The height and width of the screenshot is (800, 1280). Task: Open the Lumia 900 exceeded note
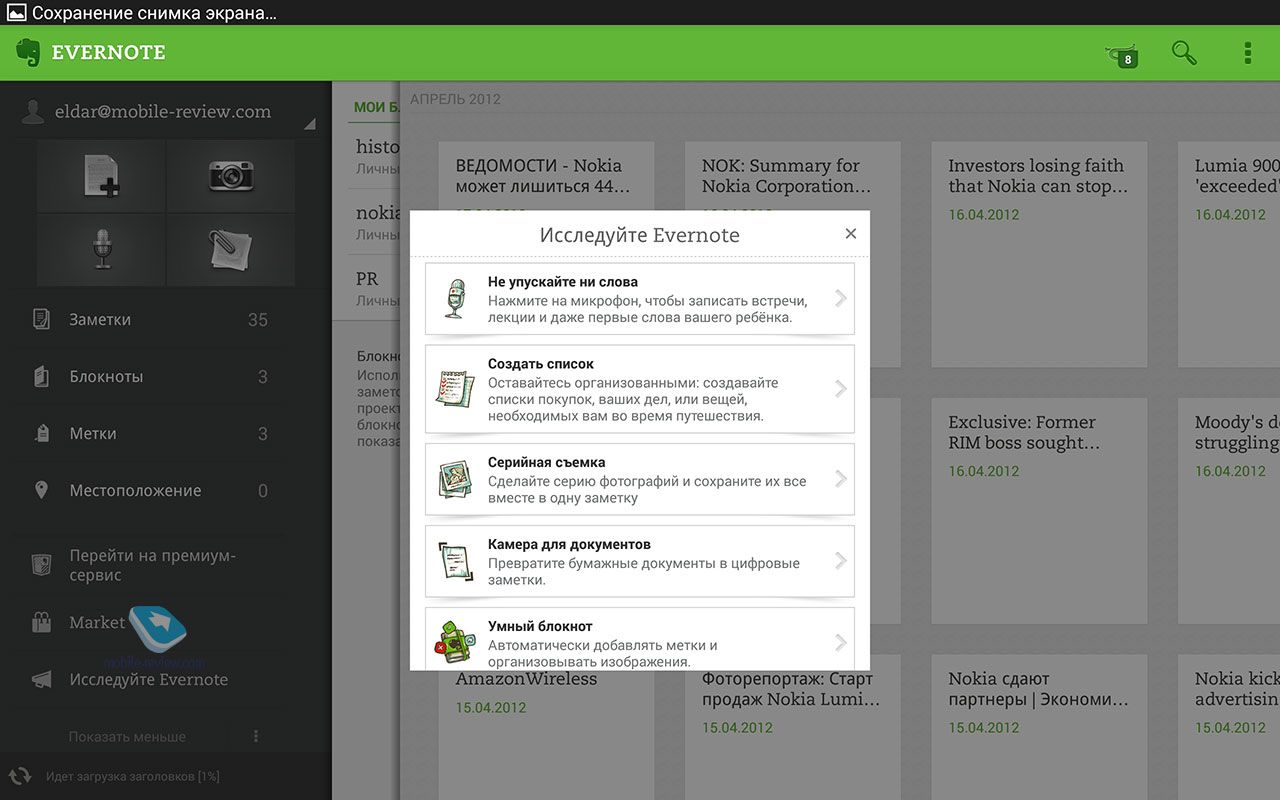(1229, 254)
